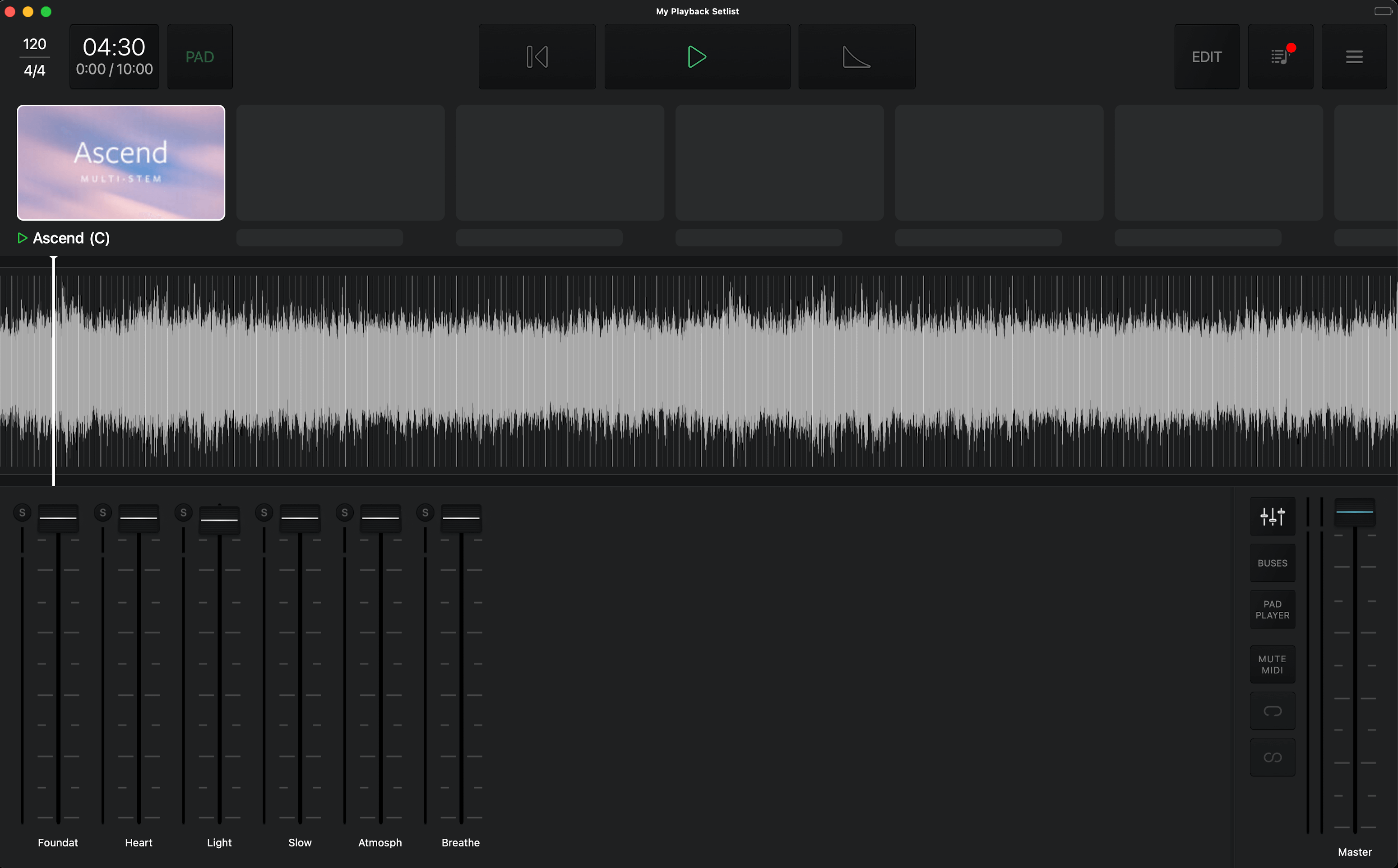Toggle the PAD button in the top bar
The image size is (1398, 868).
click(200, 57)
